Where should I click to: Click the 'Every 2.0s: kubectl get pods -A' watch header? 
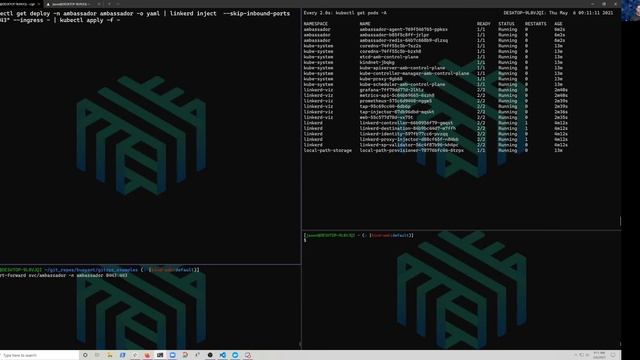[x=345, y=13]
